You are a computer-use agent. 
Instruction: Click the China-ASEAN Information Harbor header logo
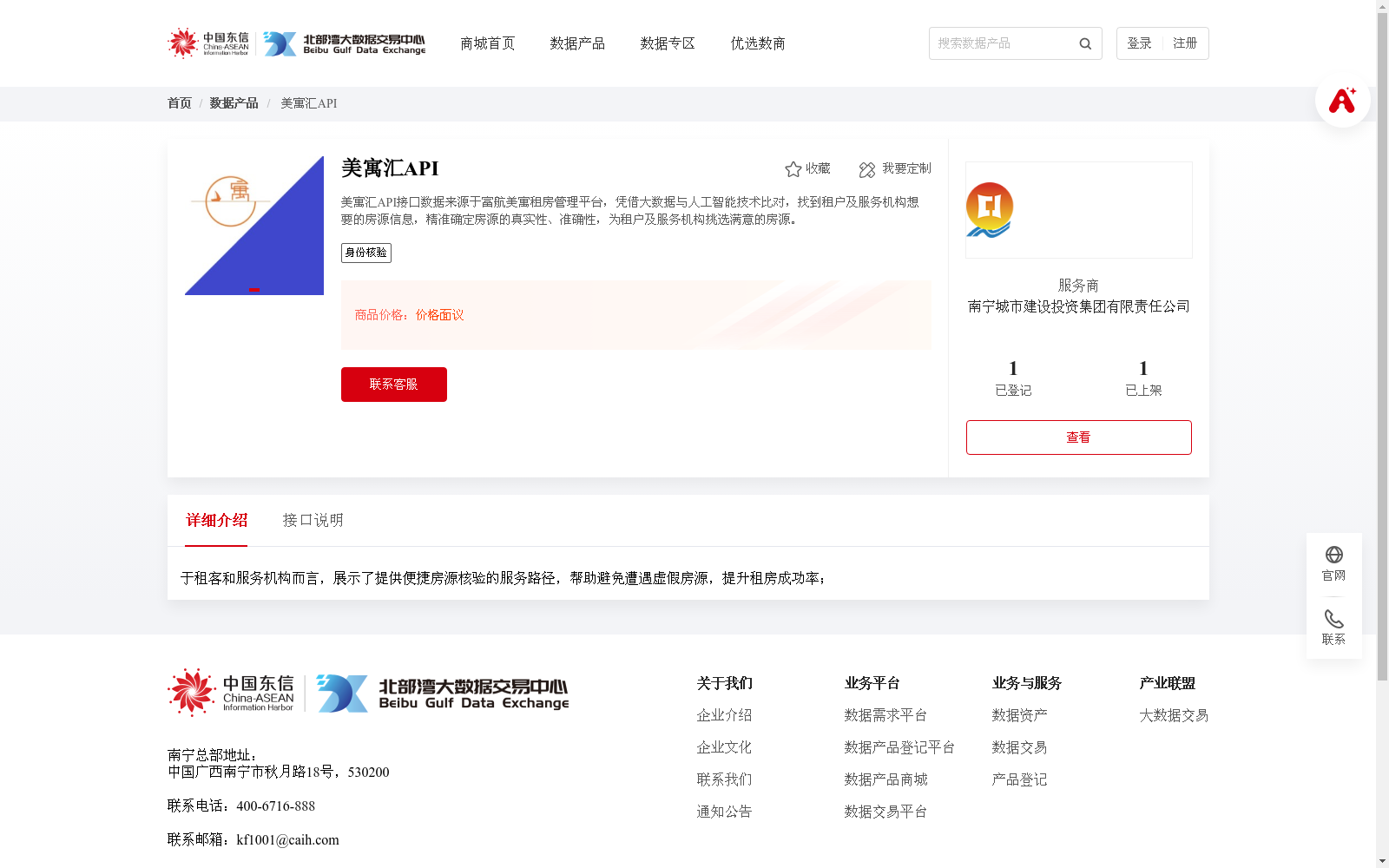click(x=208, y=43)
